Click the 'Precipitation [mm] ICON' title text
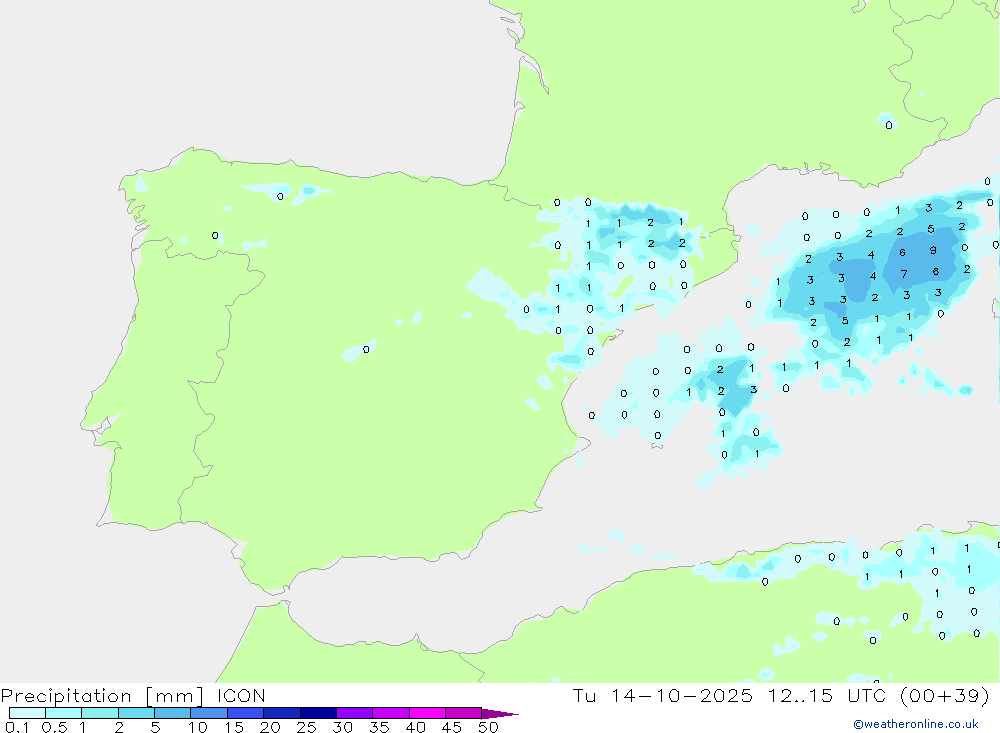This screenshot has width=1000, height=733. point(133,696)
